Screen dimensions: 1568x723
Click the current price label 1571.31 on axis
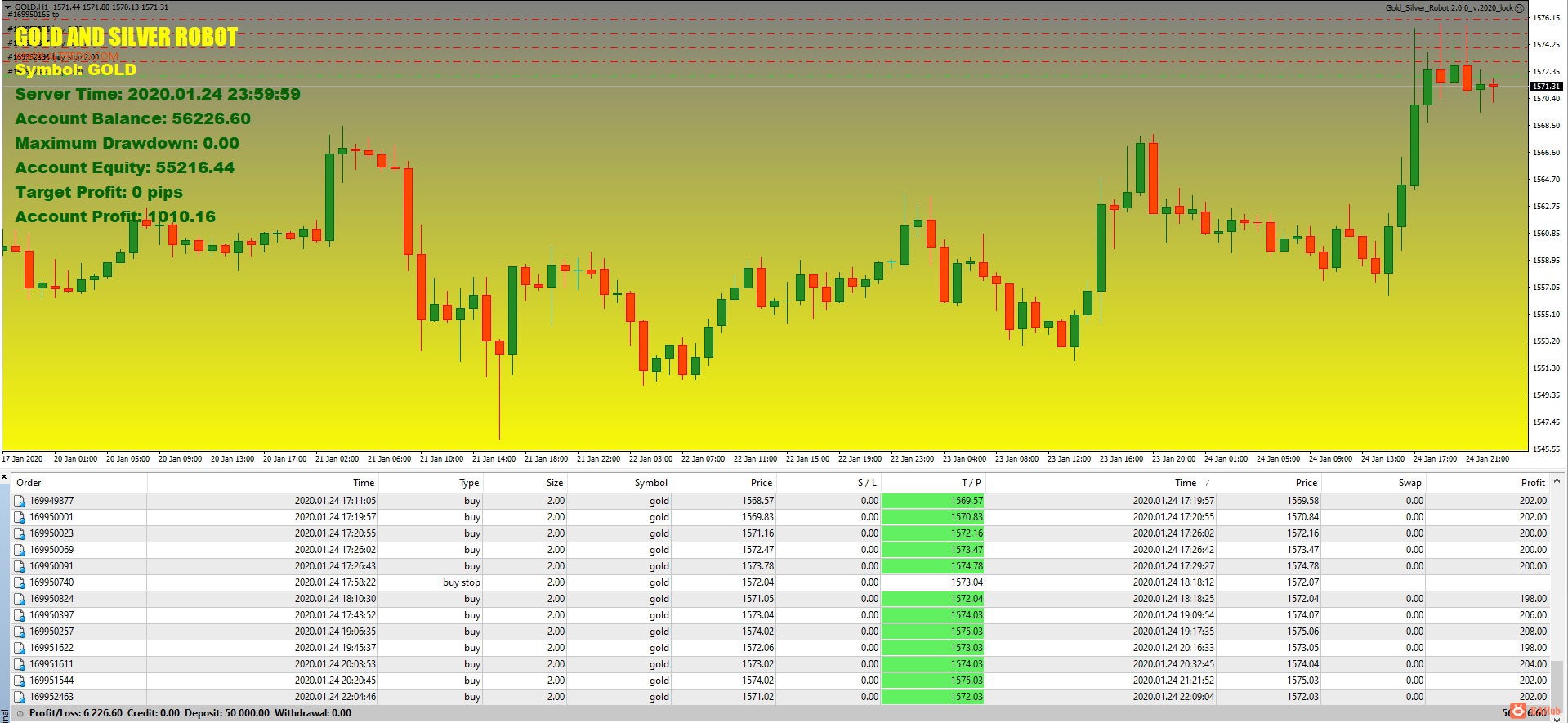click(1546, 86)
